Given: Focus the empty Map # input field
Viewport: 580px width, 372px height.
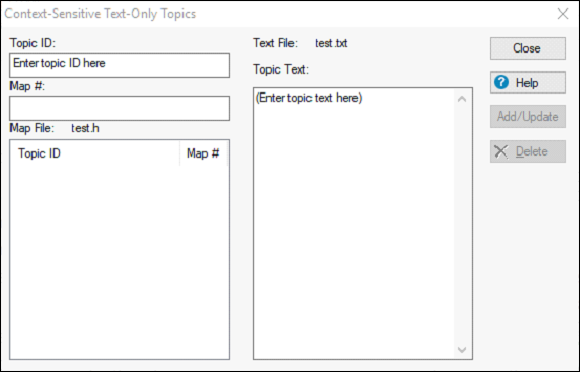Looking at the screenshot, I should [119, 108].
